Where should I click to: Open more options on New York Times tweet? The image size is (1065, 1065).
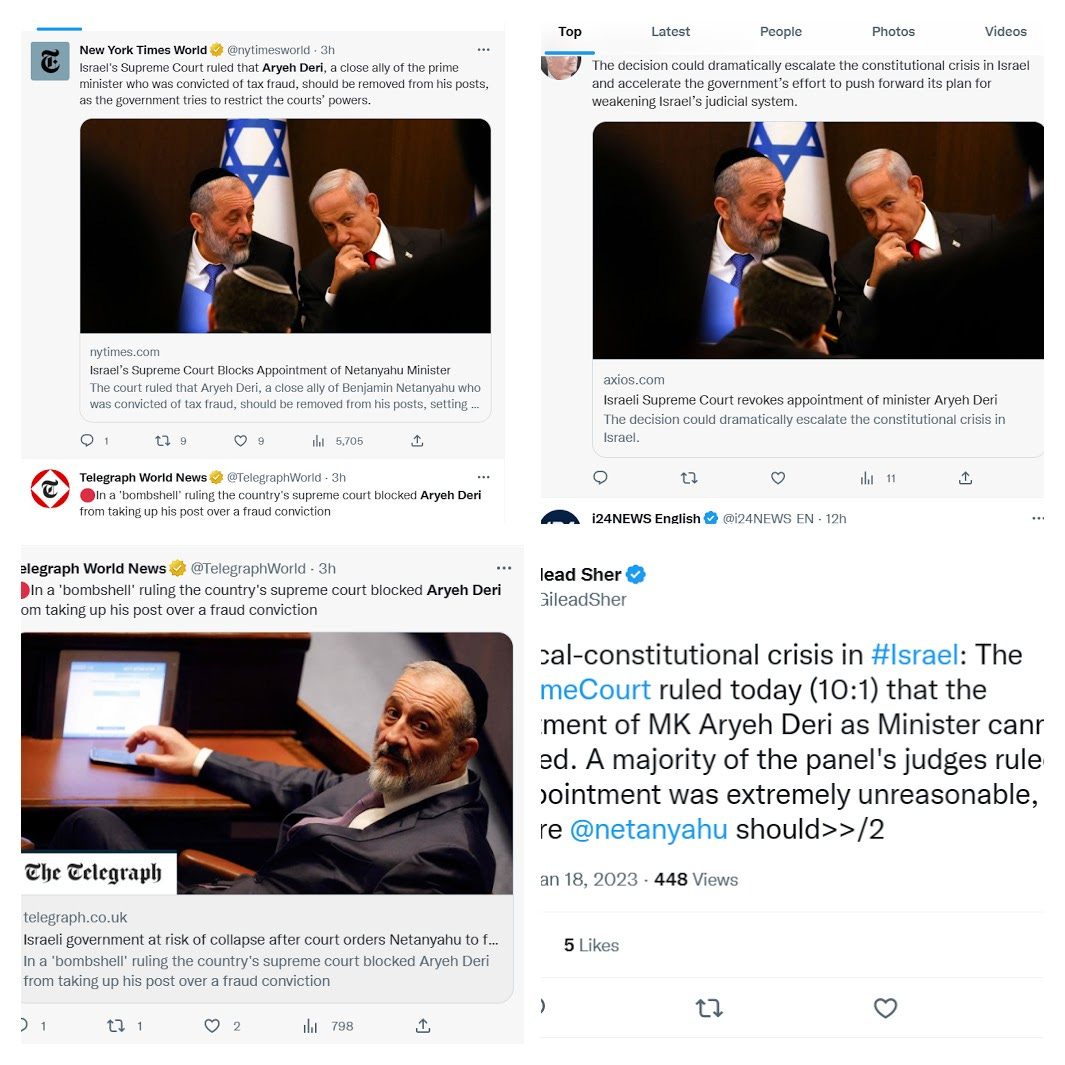[484, 50]
